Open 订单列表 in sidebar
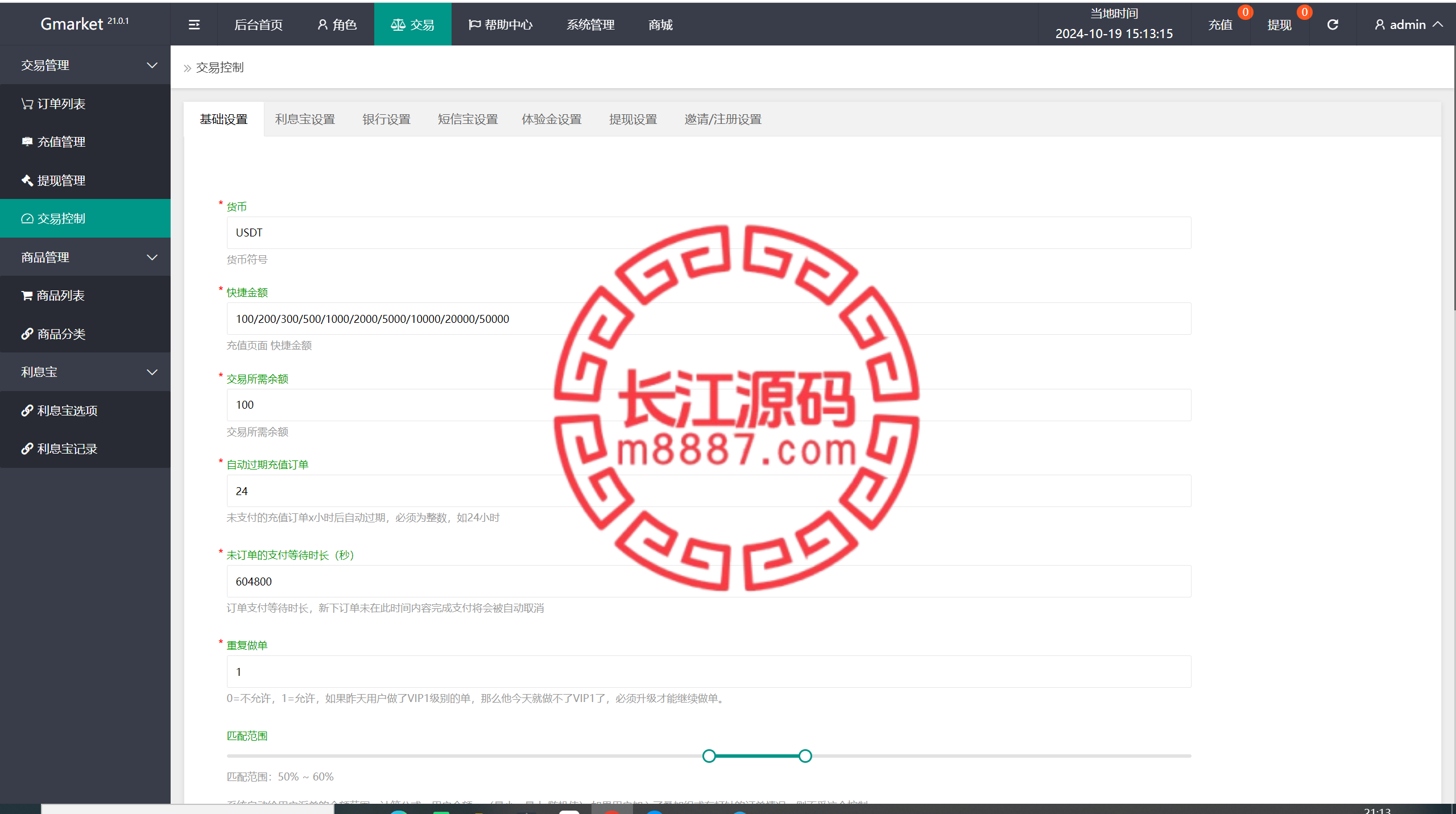This screenshot has height=814, width=1456. [85, 104]
